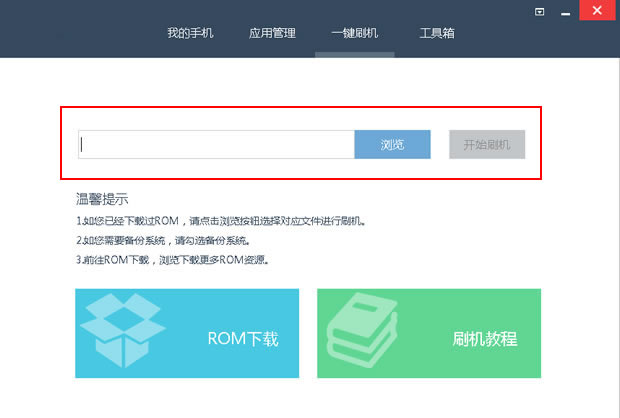The width and height of the screenshot is (620, 418).
Task: Open the 工具箱 tab
Action: point(437,33)
